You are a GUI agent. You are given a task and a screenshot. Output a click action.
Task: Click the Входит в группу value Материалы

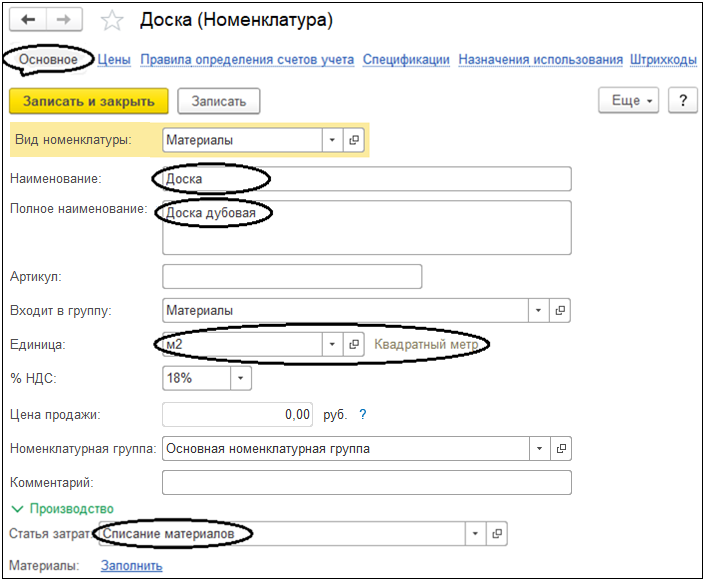click(345, 311)
